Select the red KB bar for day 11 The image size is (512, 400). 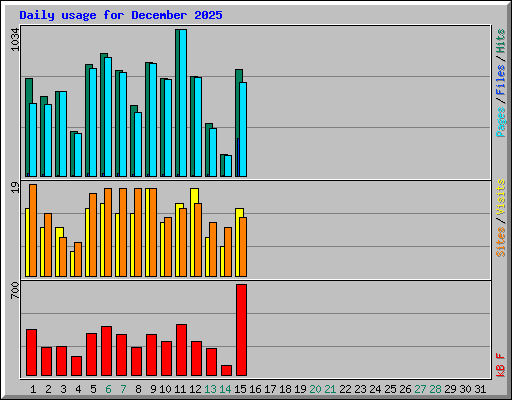181,350
